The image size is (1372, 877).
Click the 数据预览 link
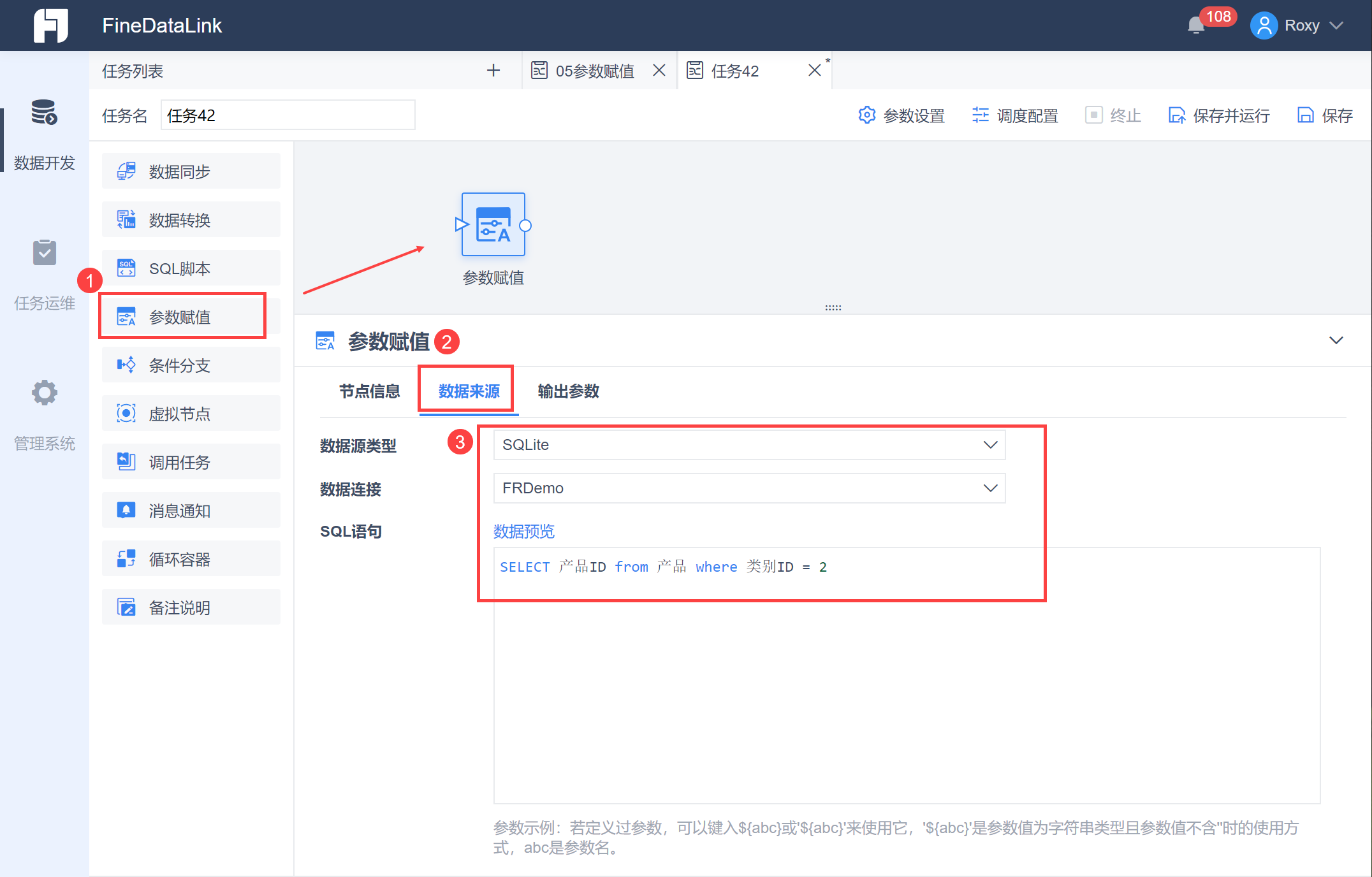point(523,531)
